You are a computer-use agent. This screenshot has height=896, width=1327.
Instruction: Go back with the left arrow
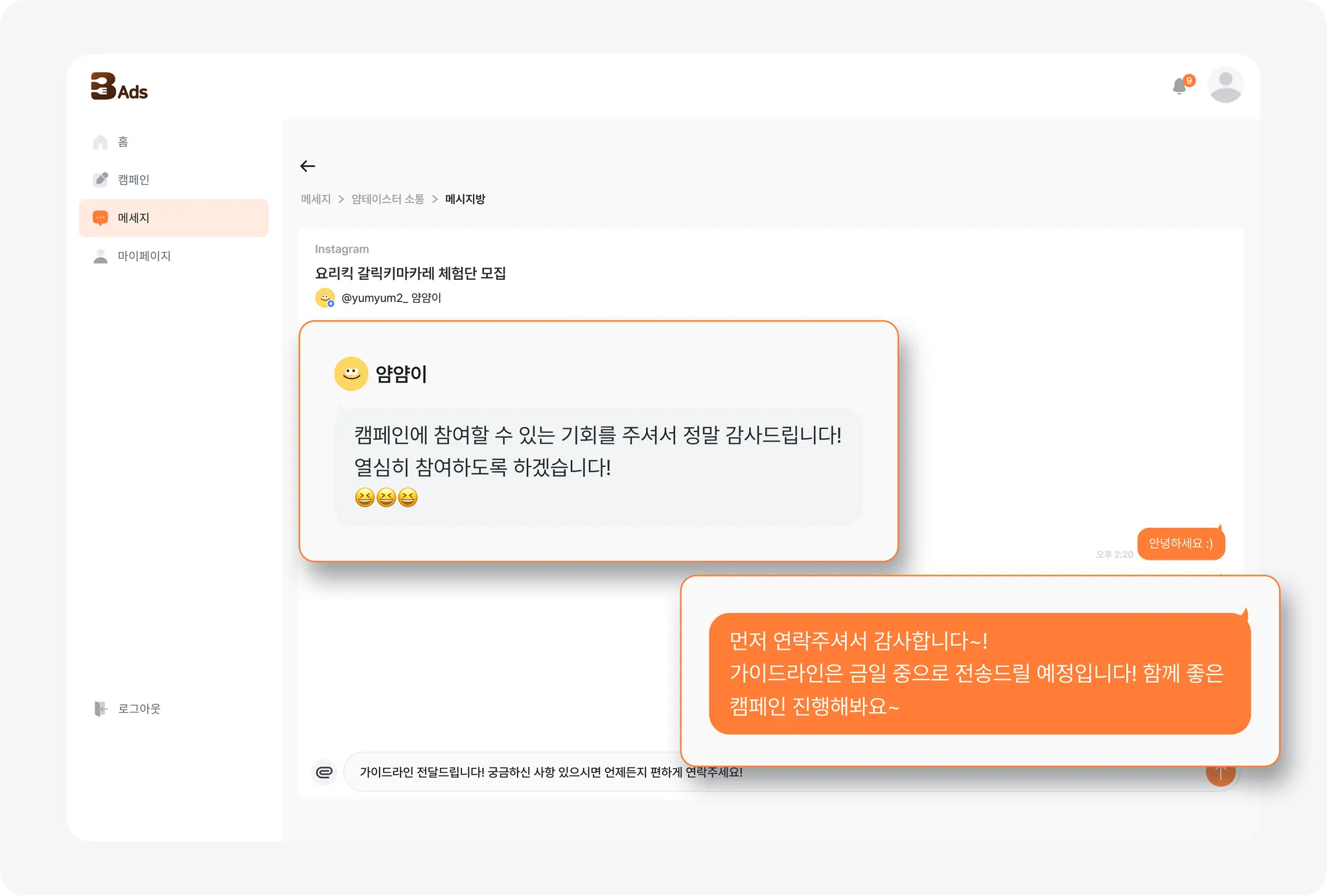(x=308, y=167)
